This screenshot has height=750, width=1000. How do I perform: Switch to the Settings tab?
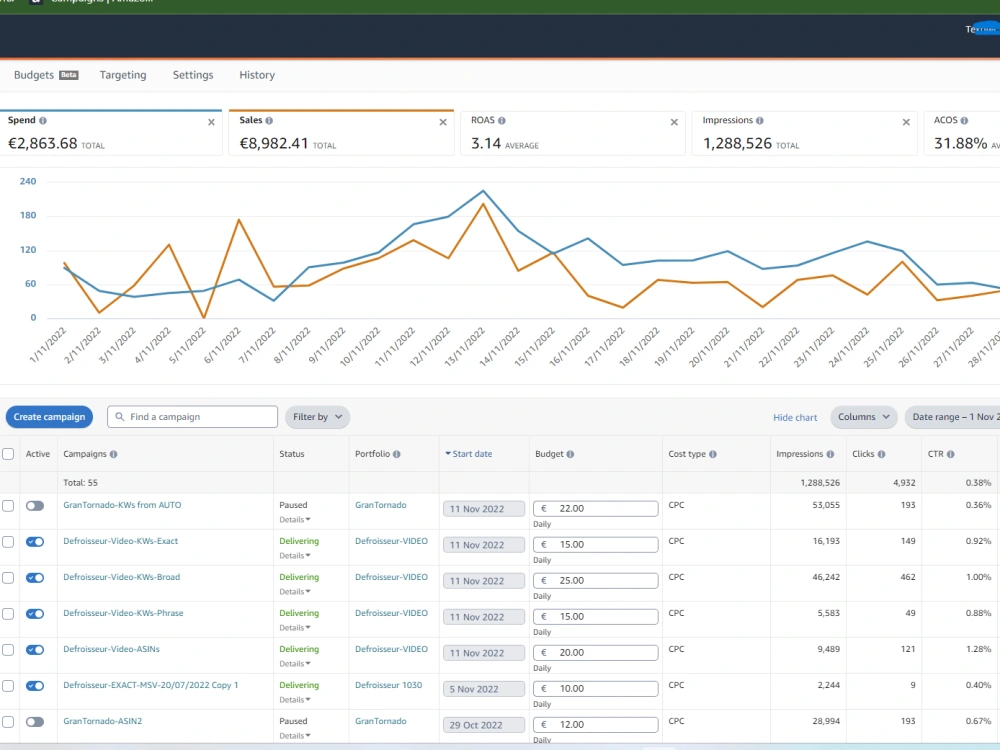tap(193, 75)
